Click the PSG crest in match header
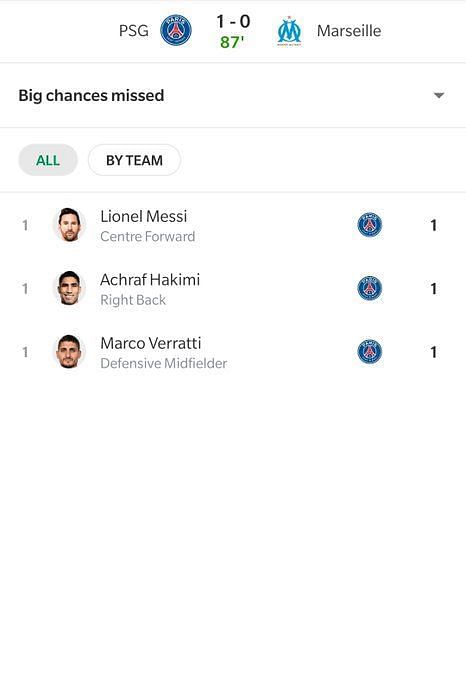 [x=176, y=30]
